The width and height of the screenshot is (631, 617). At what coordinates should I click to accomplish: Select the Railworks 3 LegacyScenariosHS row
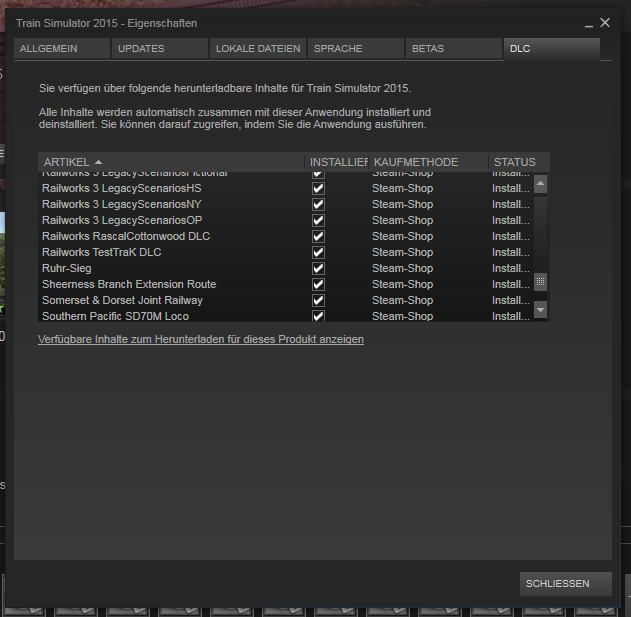(286, 188)
